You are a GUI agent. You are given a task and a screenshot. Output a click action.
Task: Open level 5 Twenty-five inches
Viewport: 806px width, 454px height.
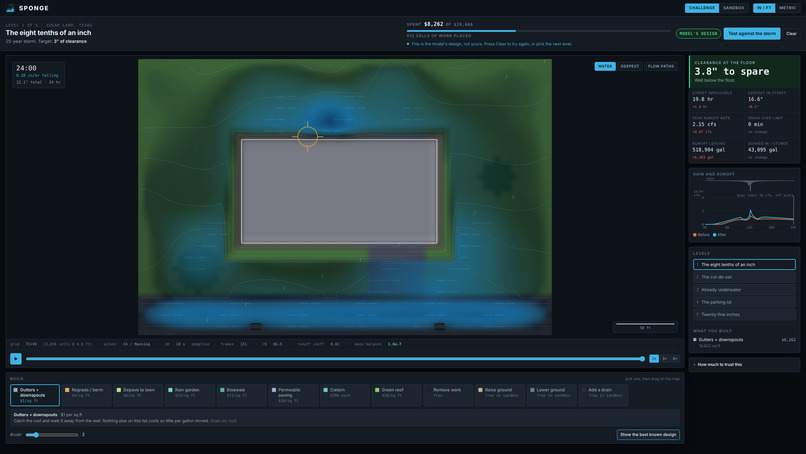[x=744, y=314]
